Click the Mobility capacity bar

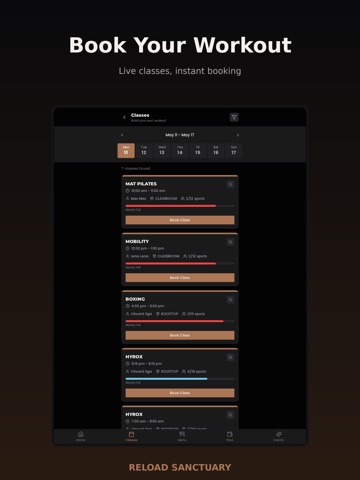click(x=180, y=264)
